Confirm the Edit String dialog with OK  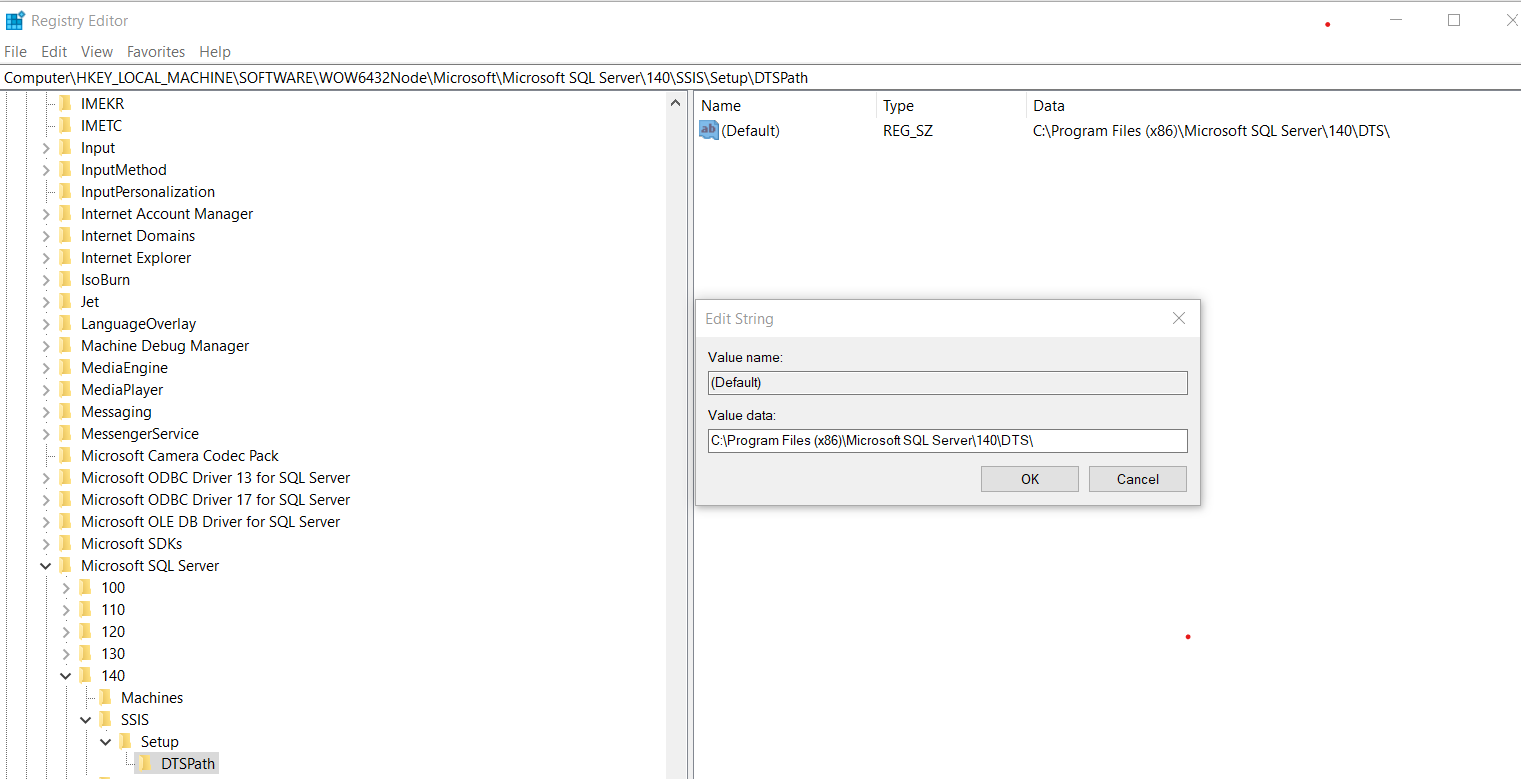pyautogui.click(x=1030, y=479)
